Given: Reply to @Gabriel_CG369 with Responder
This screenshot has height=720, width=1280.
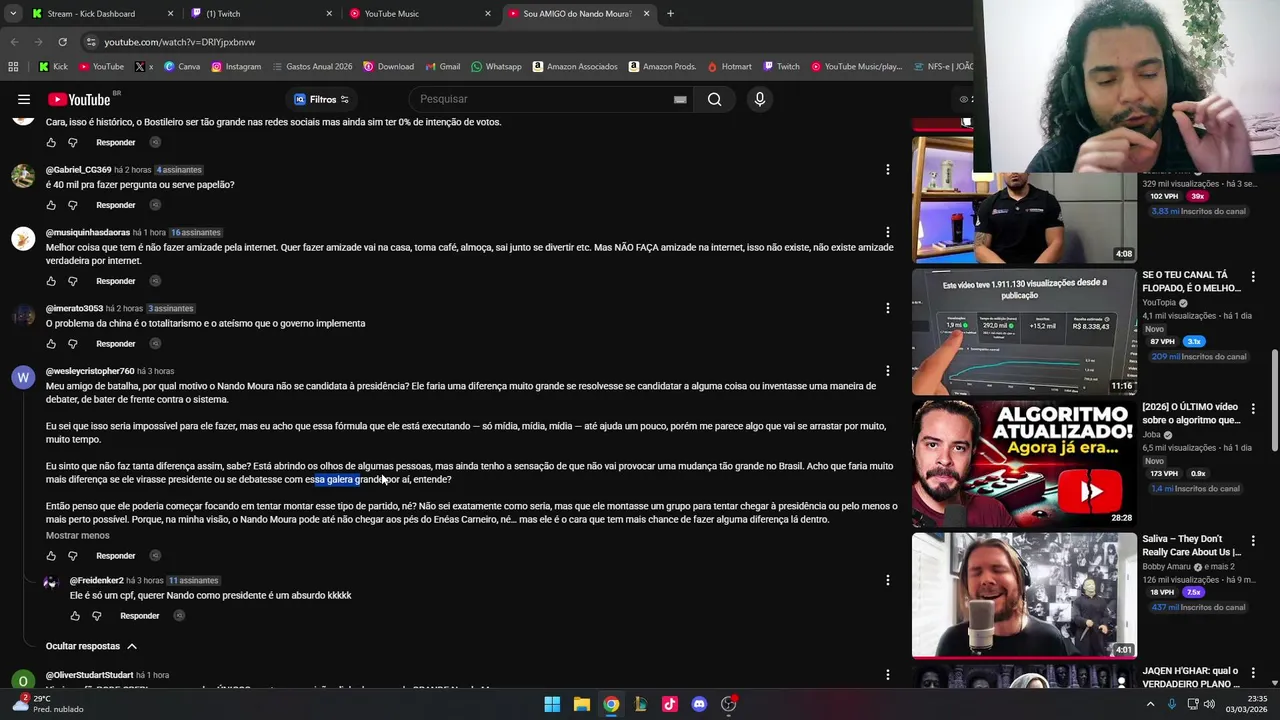Looking at the screenshot, I should tap(115, 205).
